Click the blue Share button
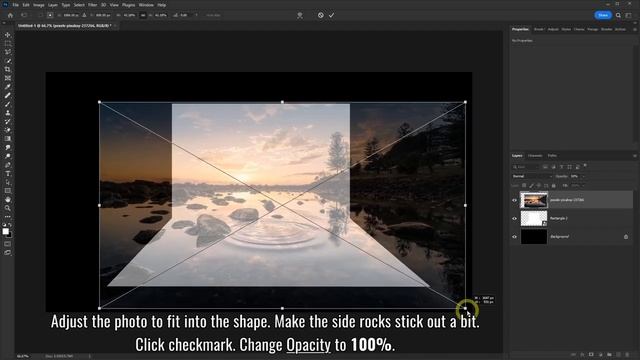Viewport: 640px width, 360px height. (603, 15)
